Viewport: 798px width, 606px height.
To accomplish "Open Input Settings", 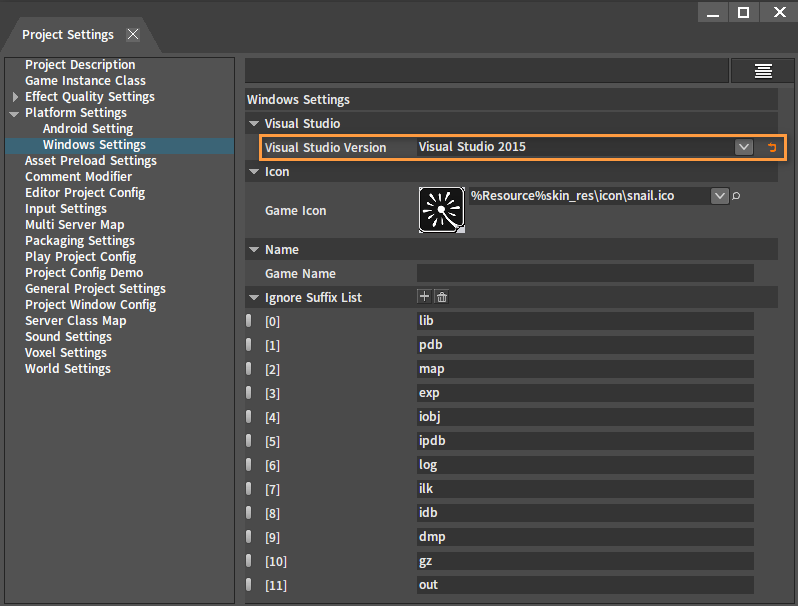I will tap(66, 209).
